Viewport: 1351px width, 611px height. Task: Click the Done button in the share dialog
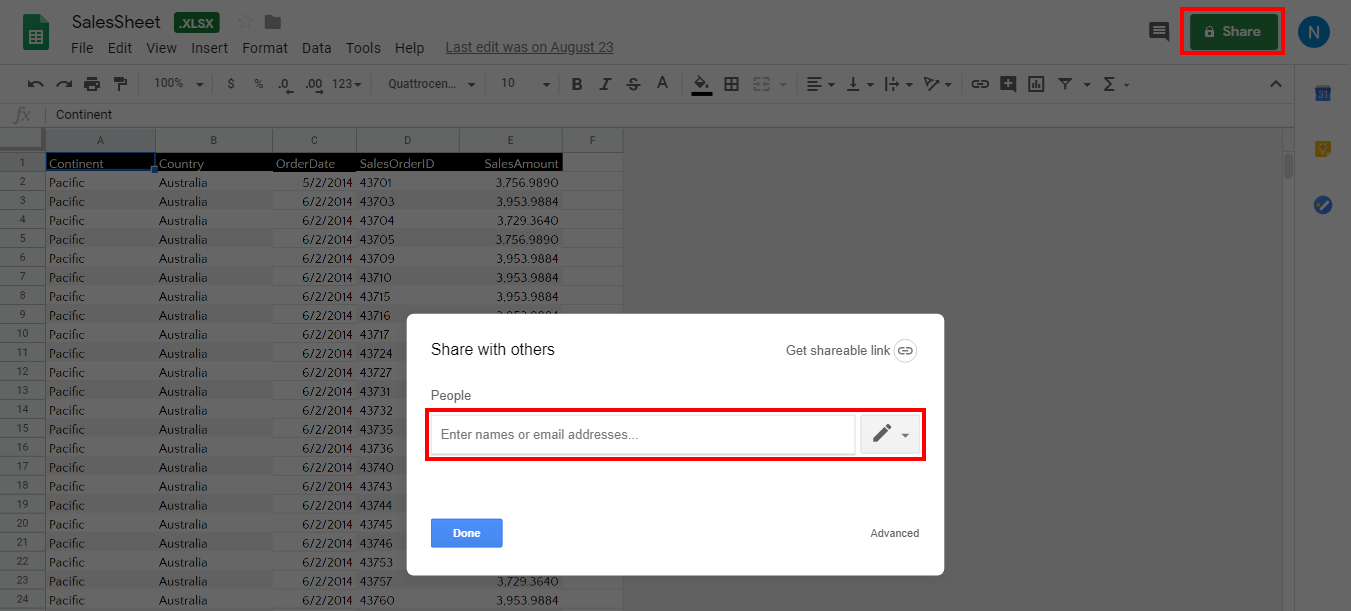pos(466,532)
